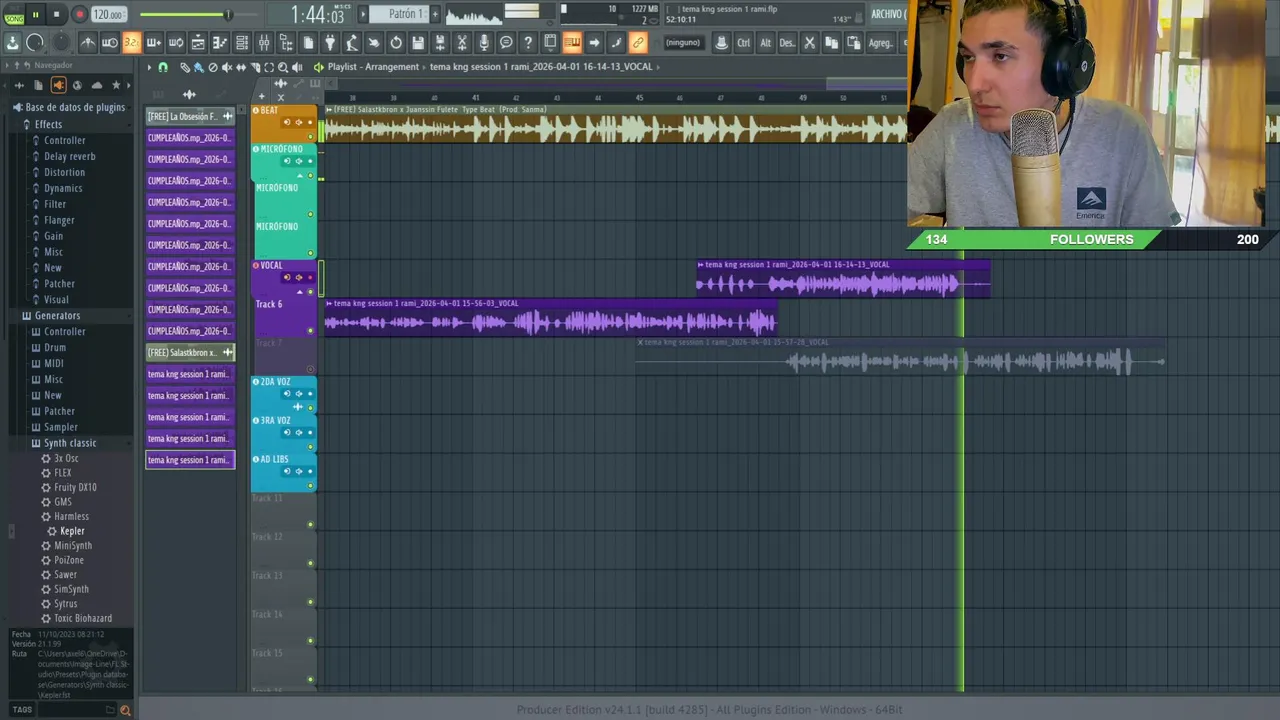
Task: Select the Delete tool in playlist toolbar
Action: (x=213, y=67)
